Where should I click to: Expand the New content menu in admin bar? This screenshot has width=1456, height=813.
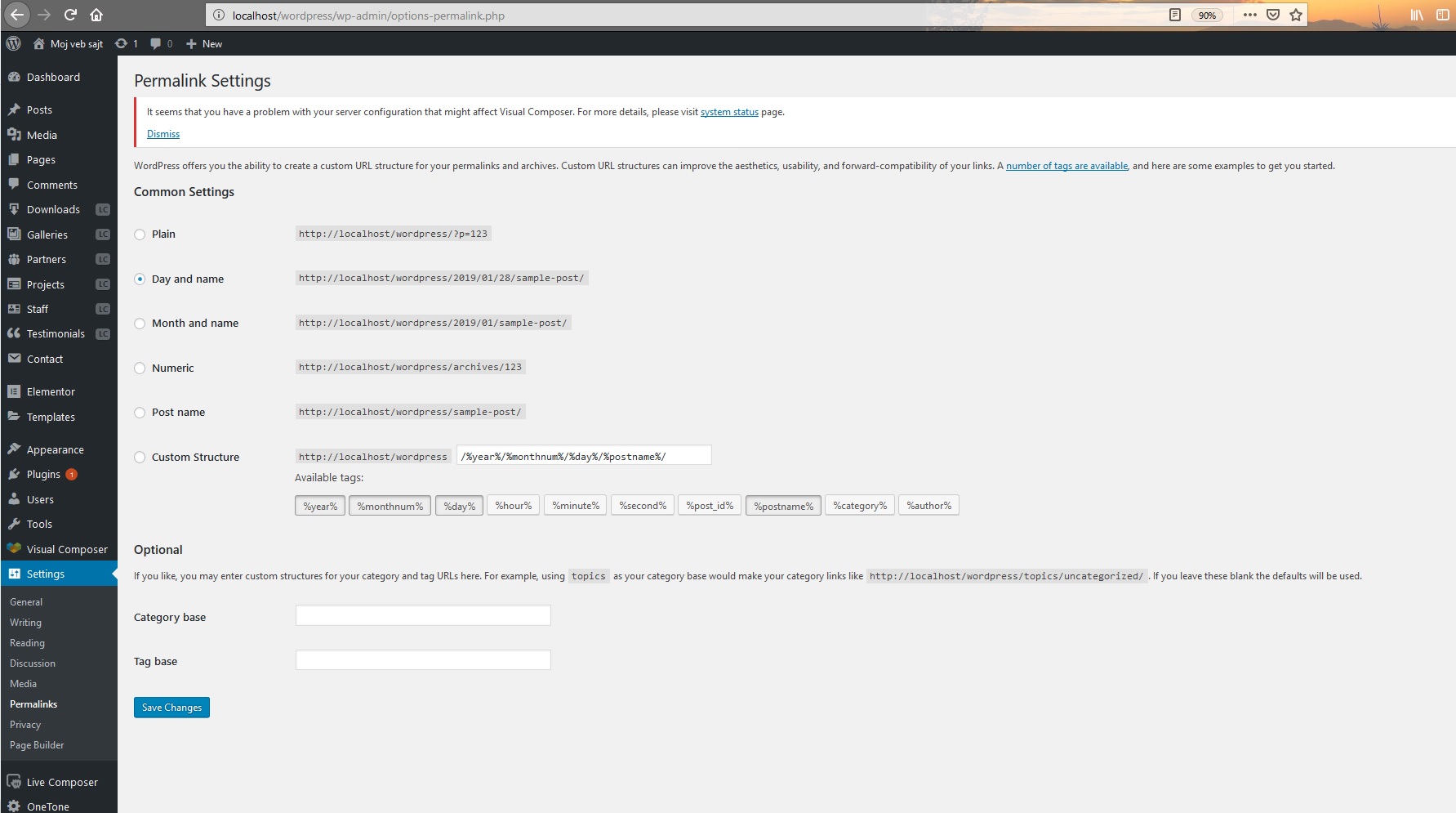(x=204, y=44)
